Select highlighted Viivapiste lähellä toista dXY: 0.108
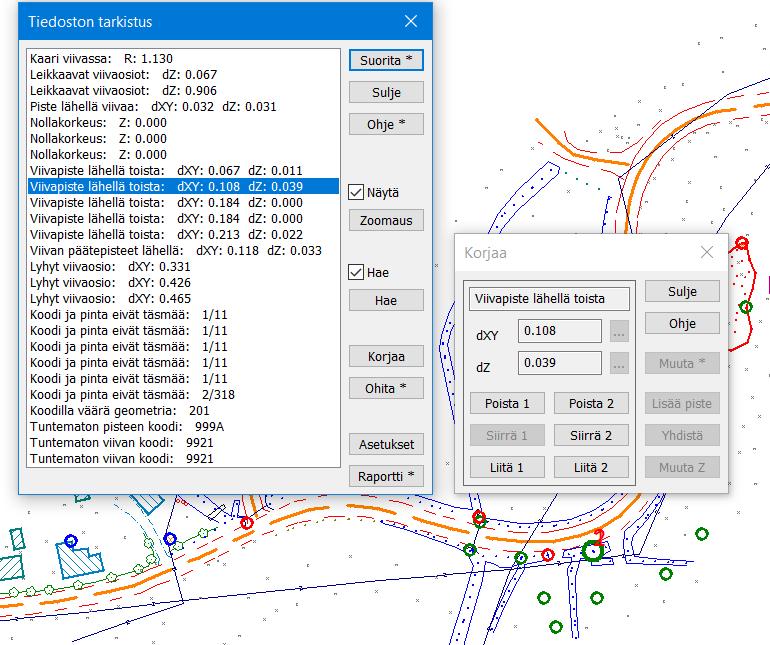Screen dimensions: 770x645 (x=183, y=187)
